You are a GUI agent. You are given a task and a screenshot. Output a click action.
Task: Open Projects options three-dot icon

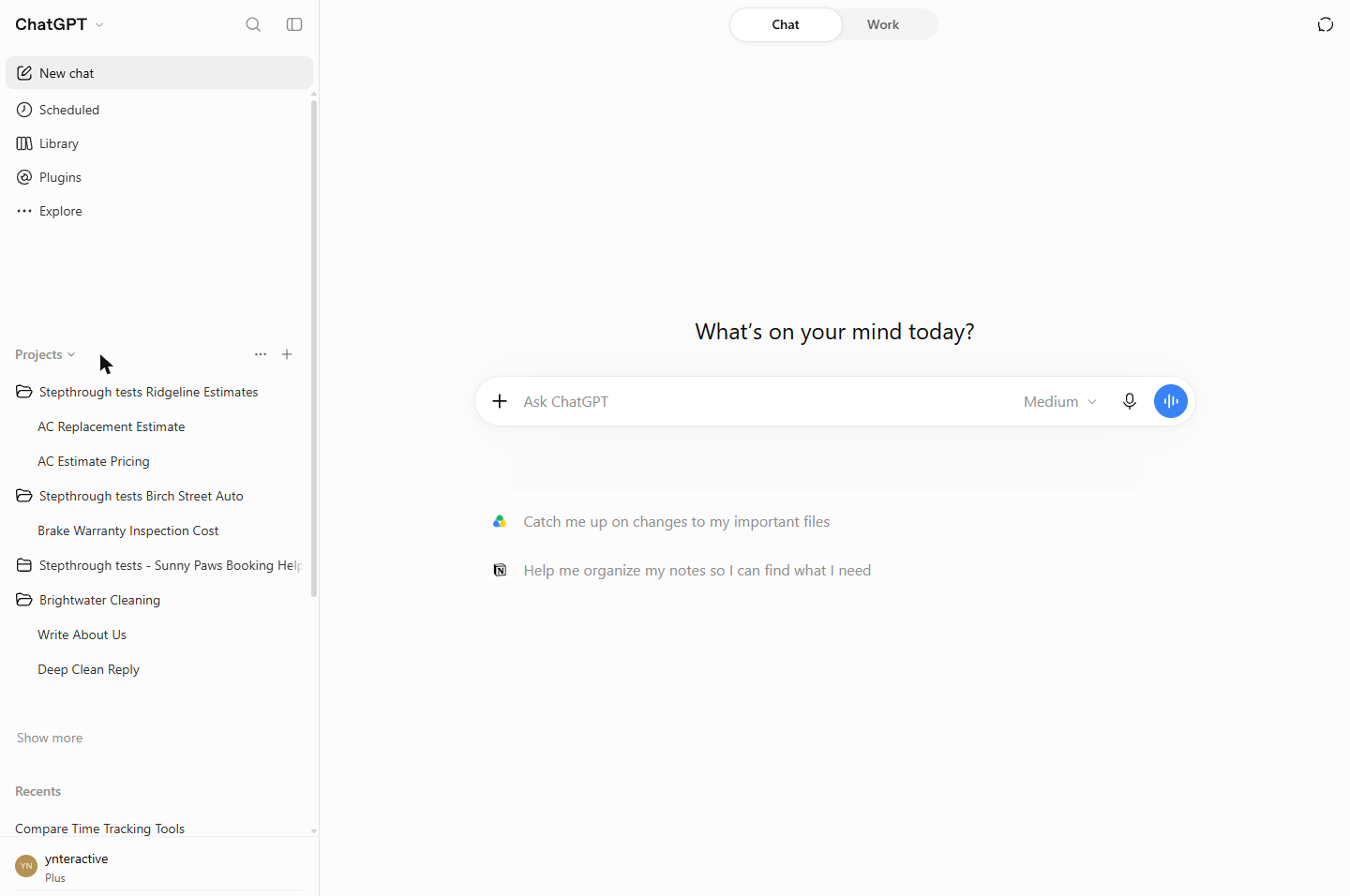tap(261, 354)
